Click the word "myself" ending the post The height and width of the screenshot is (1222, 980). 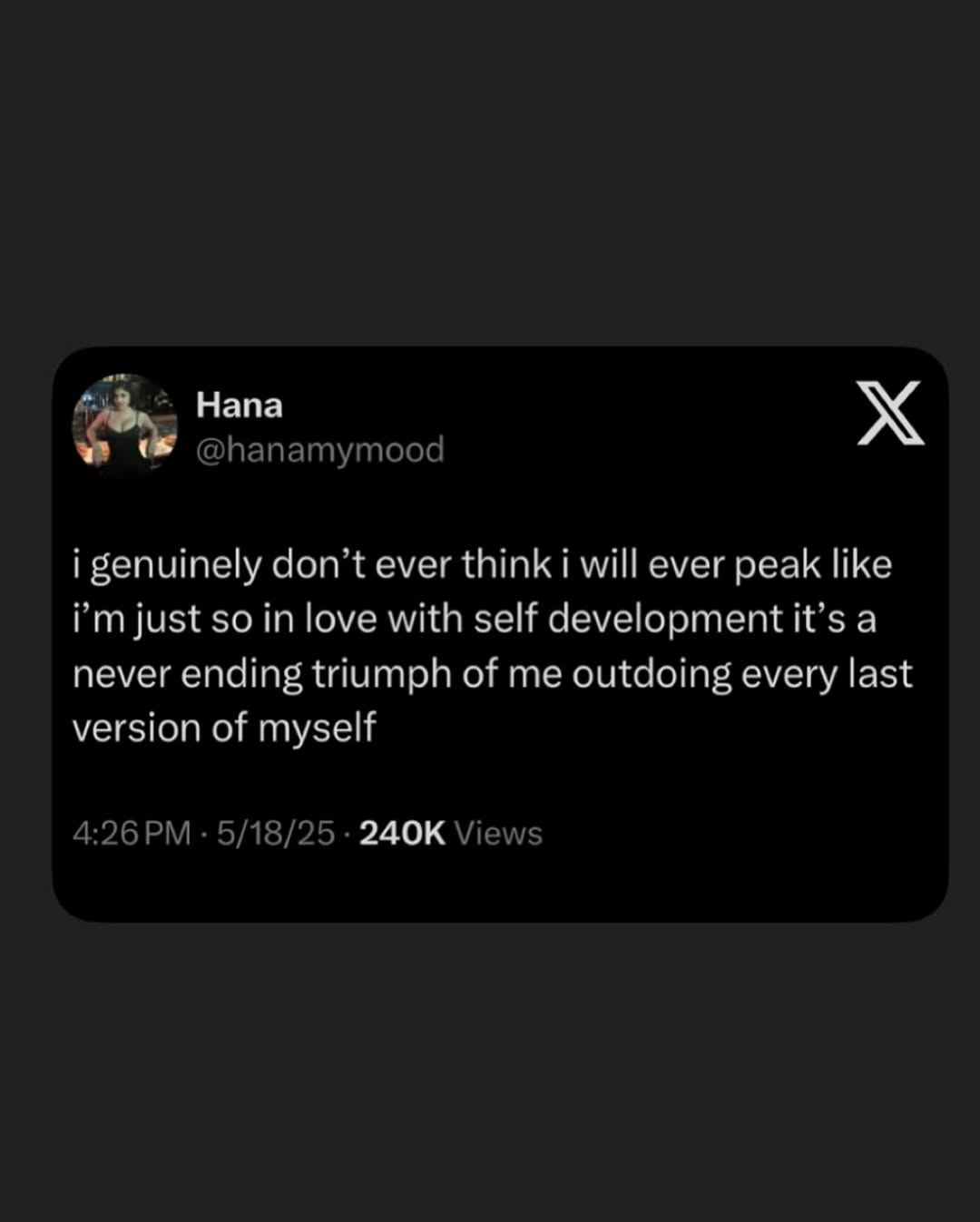pyautogui.click(x=317, y=728)
